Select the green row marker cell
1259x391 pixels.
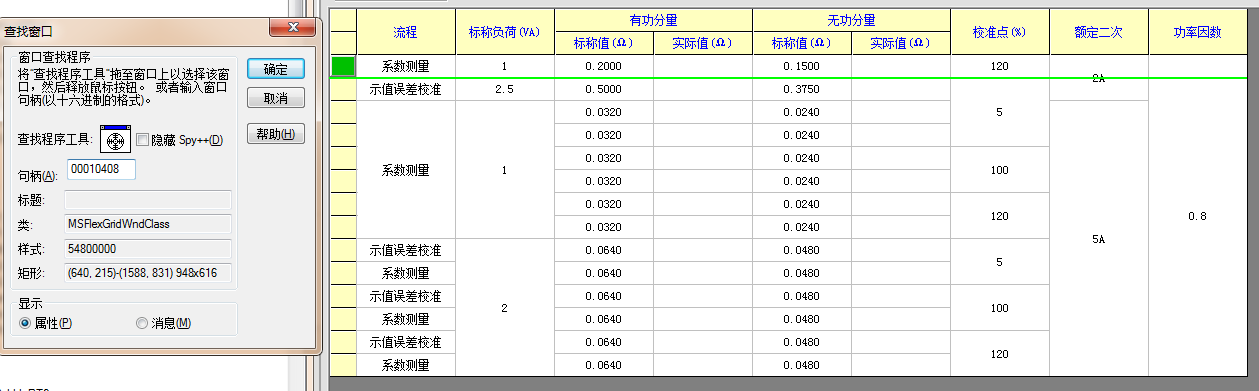tap(343, 66)
